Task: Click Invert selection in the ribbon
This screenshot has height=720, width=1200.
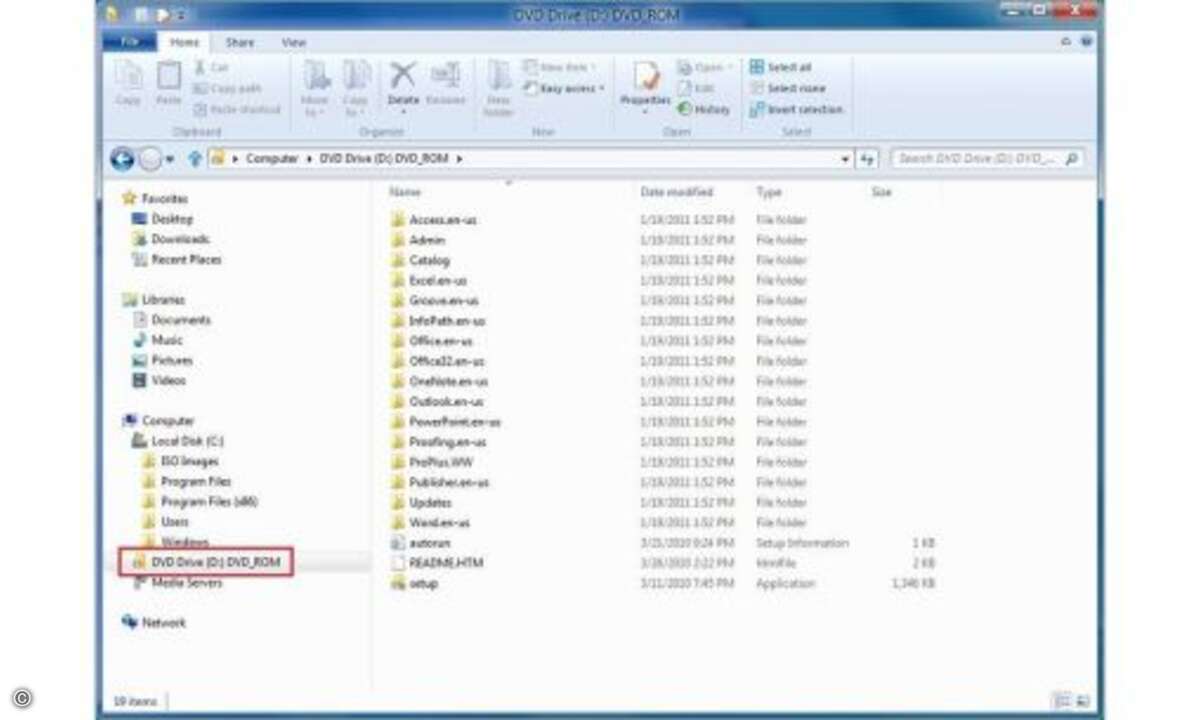Action: 797,109
